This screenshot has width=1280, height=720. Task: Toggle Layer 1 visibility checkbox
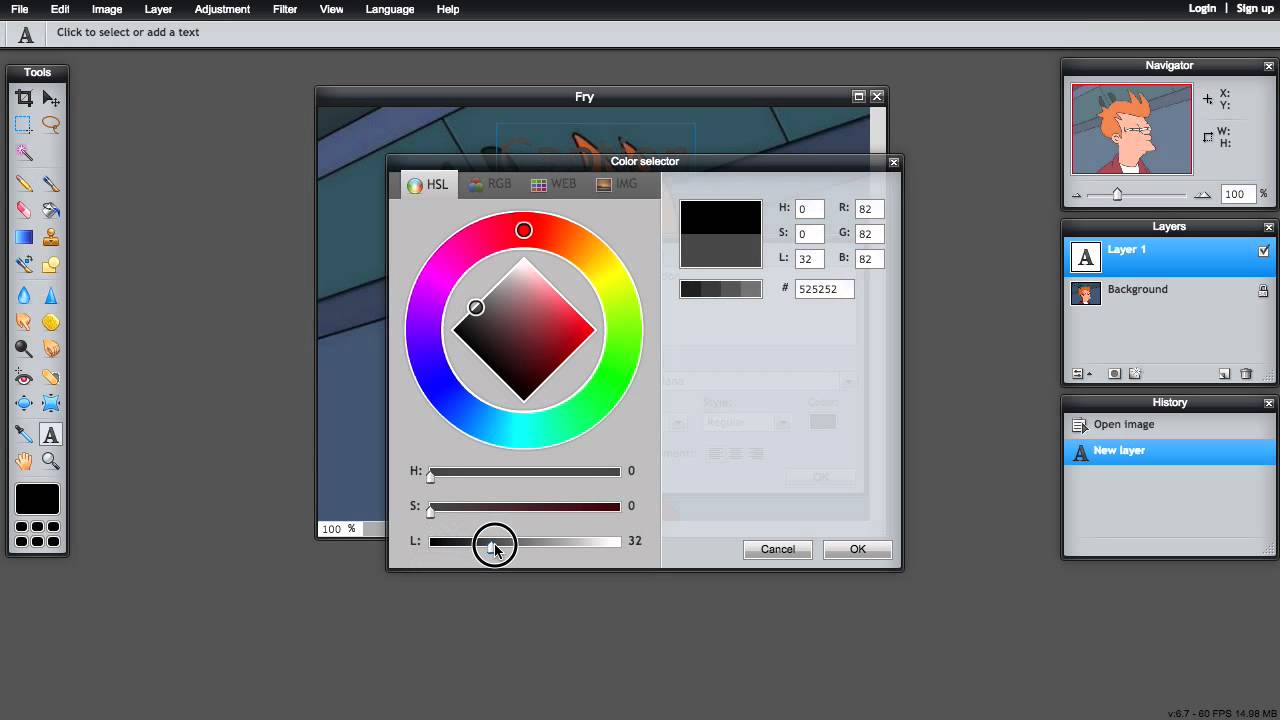[x=1264, y=252]
